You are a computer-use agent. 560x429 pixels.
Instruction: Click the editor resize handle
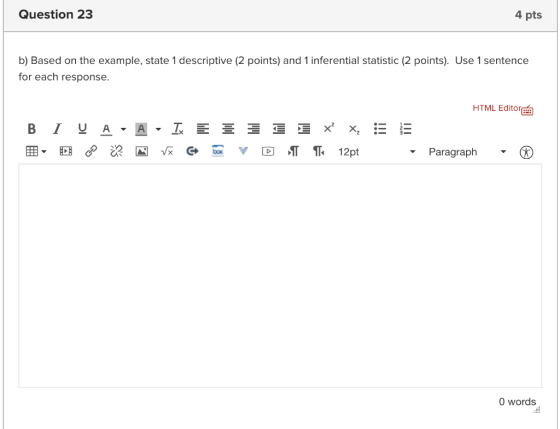[x=537, y=410]
